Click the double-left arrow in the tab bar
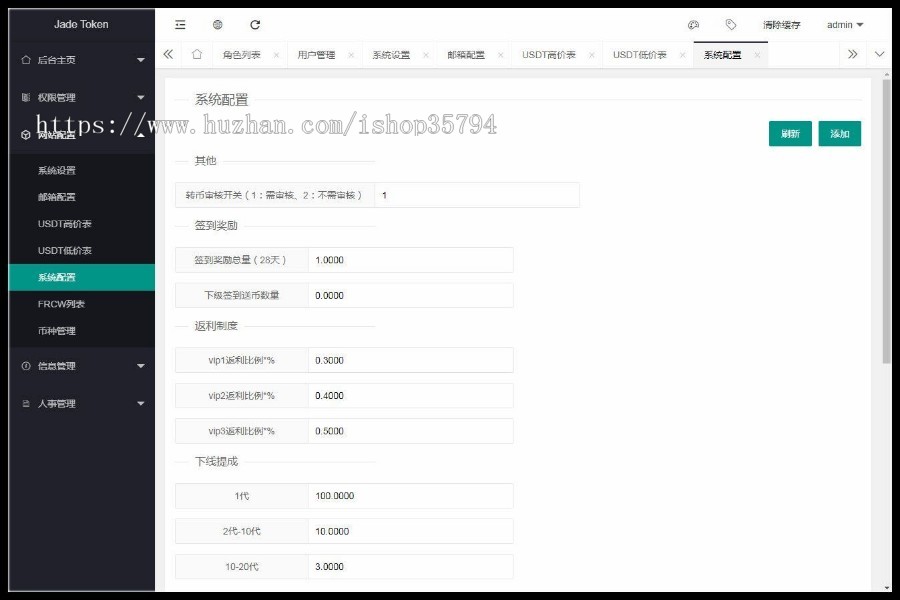 coord(168,55)
